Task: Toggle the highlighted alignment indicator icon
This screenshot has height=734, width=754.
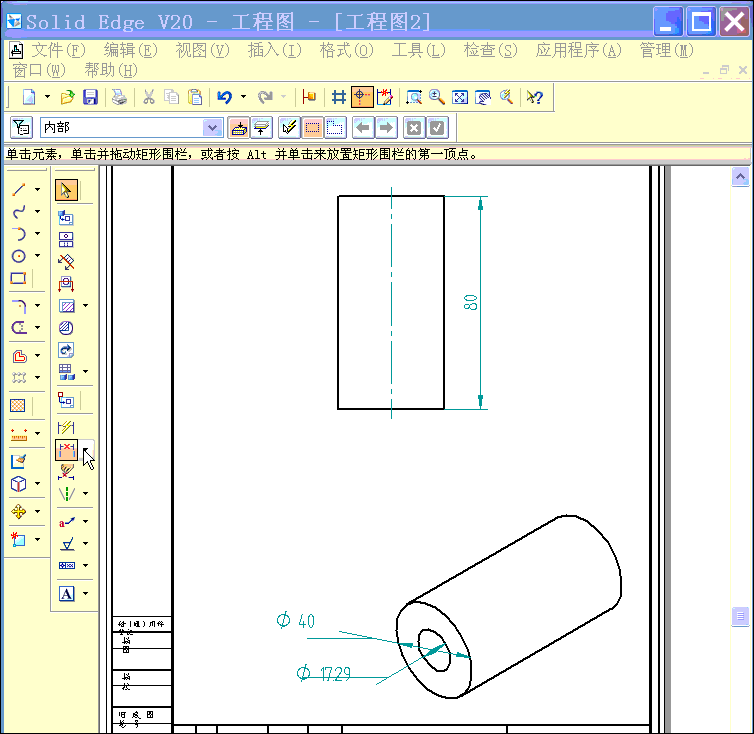Action: (x=362, y=97)
